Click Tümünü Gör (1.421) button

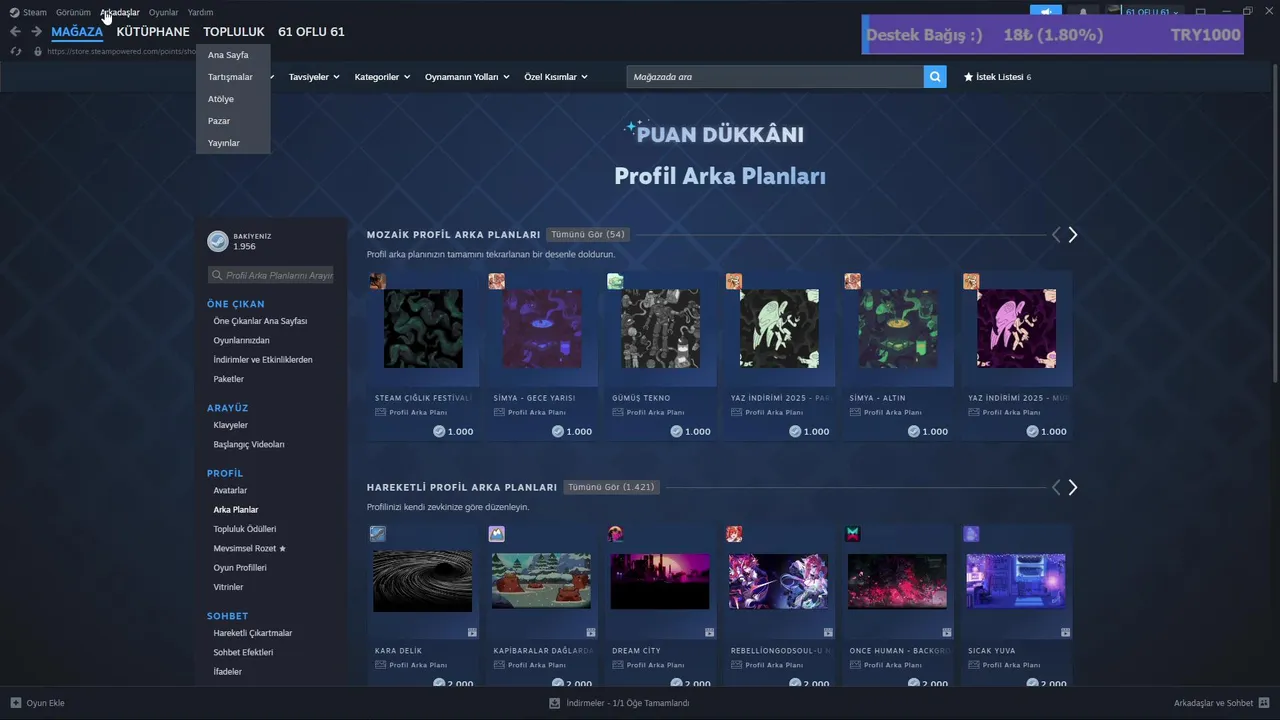[x=611, y=488]
